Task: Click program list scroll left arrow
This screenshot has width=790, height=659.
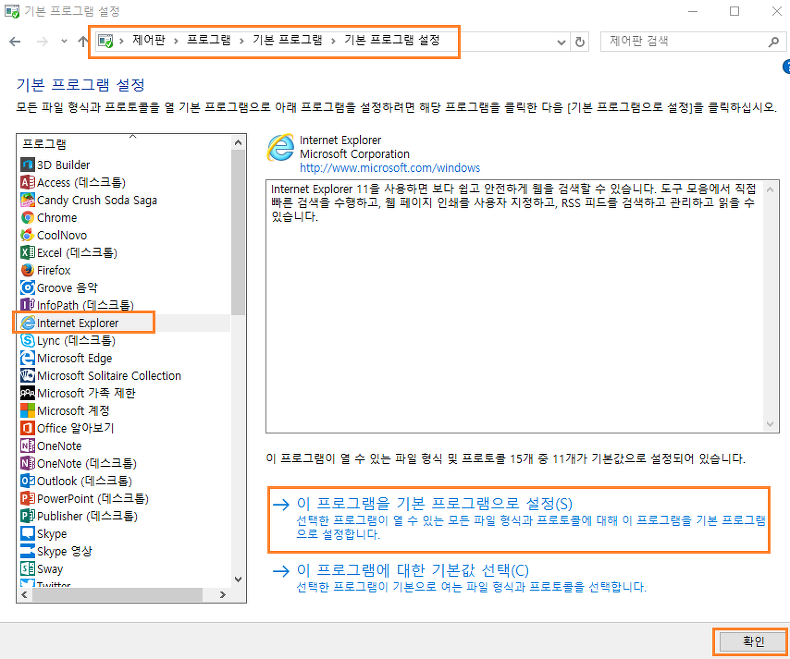Action: click(24, 595)
